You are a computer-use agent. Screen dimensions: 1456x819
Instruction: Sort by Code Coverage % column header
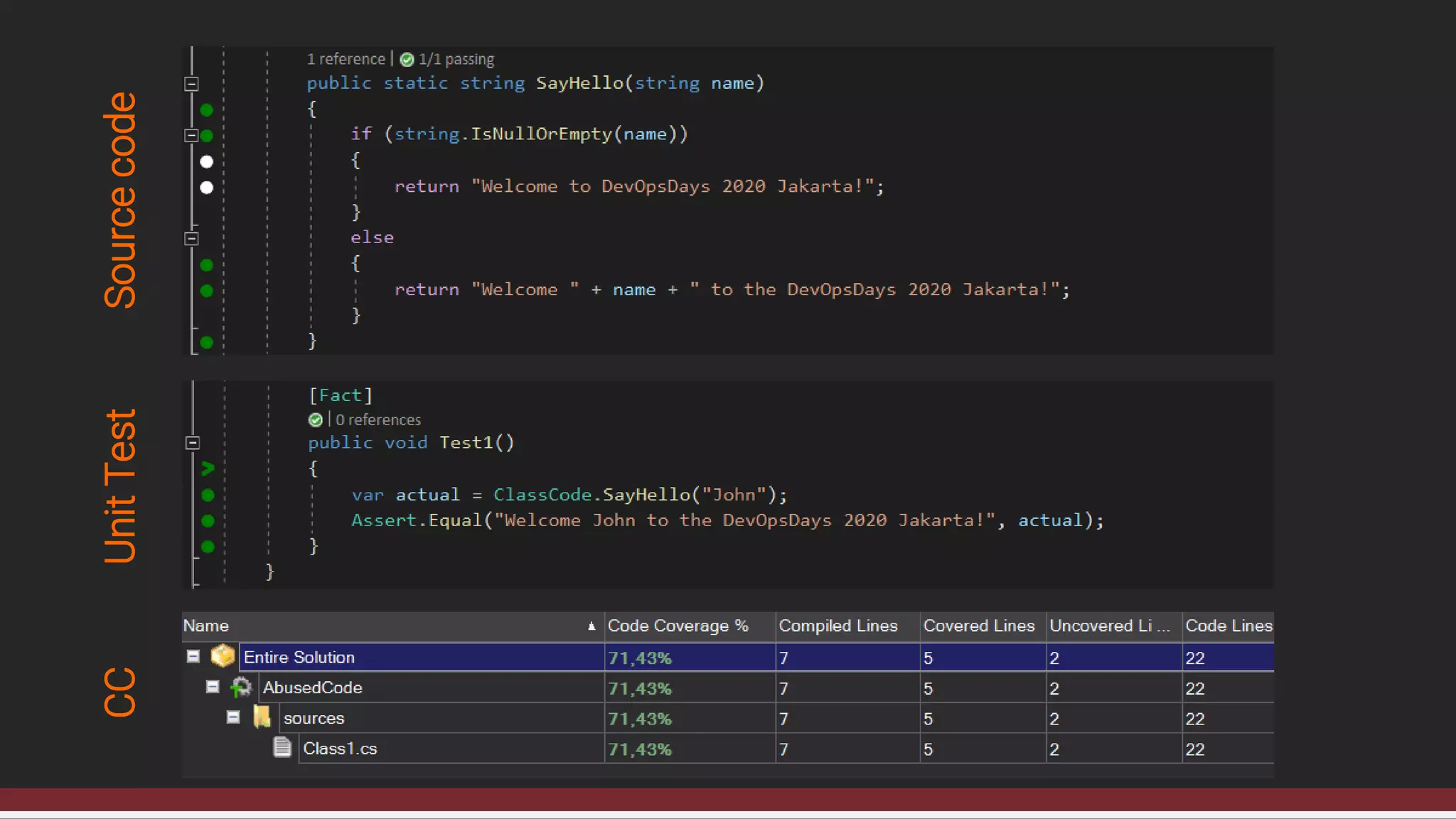click(690, 626)
